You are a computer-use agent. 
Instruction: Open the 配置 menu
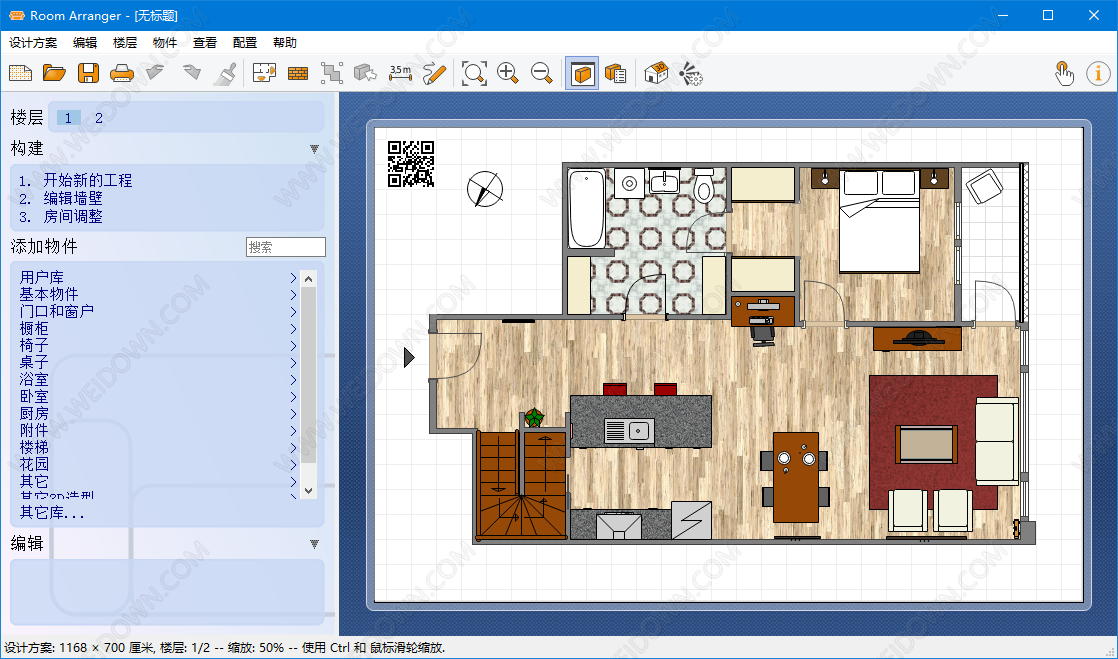[x=245, y=43]
